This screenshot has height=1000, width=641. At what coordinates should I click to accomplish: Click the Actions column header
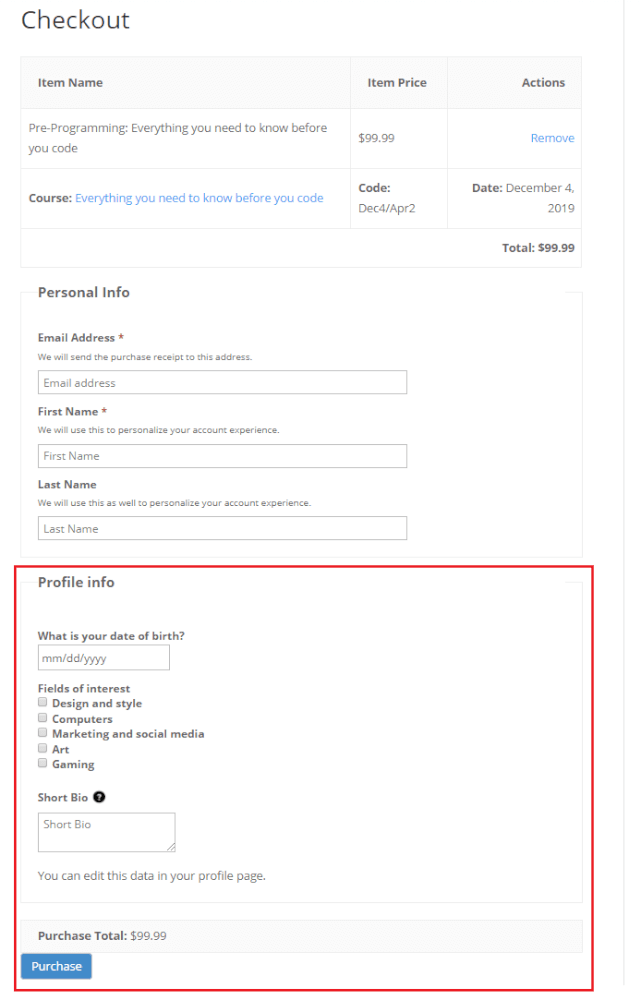(x=543, y=83)
